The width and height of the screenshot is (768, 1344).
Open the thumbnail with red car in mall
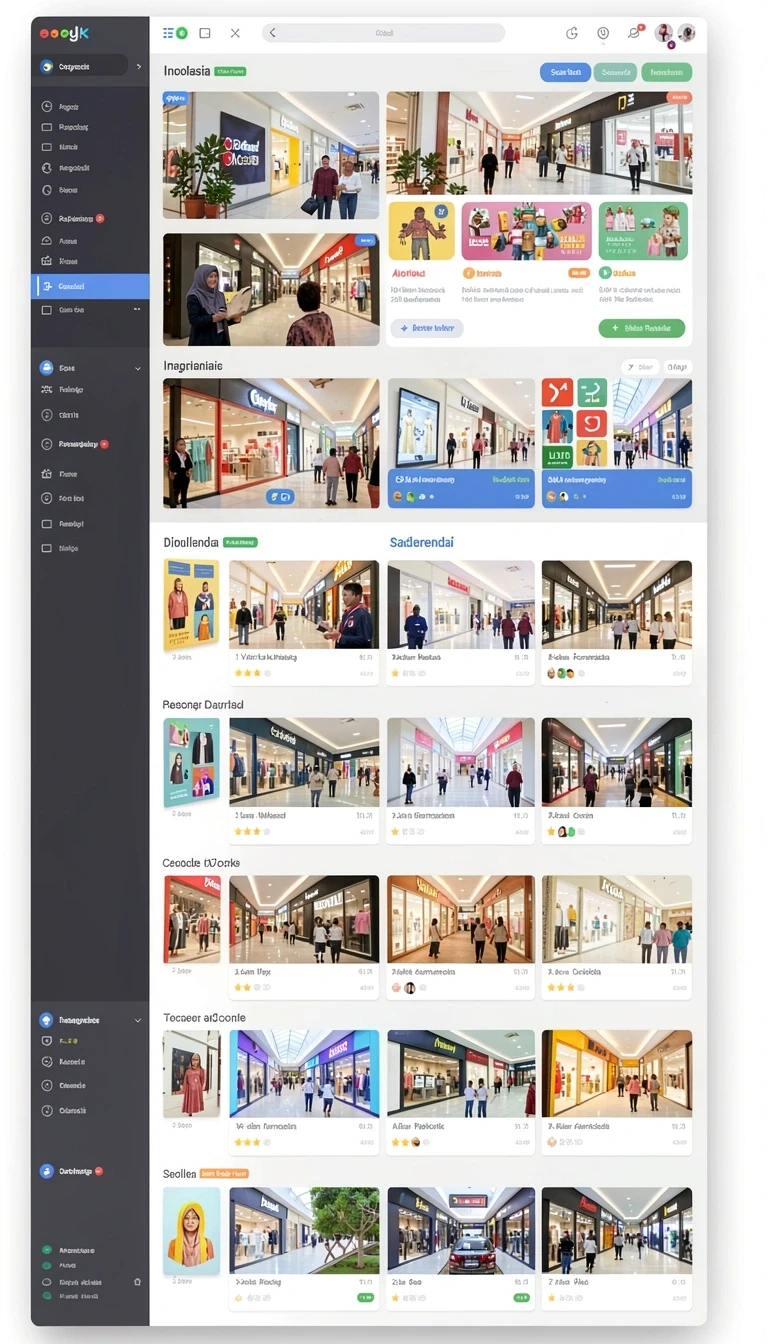pos(461,1230)
